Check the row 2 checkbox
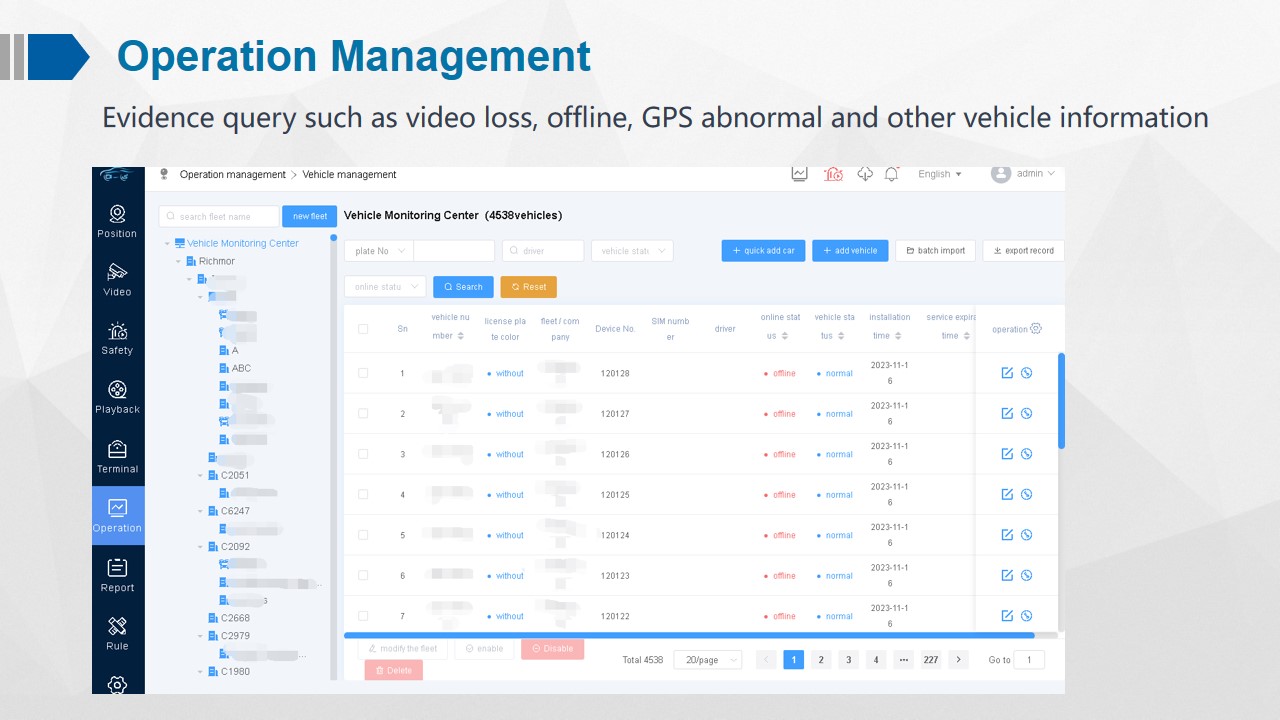Image resolution: width=1280 pixels, height=720 pixels. click(363, 413)
